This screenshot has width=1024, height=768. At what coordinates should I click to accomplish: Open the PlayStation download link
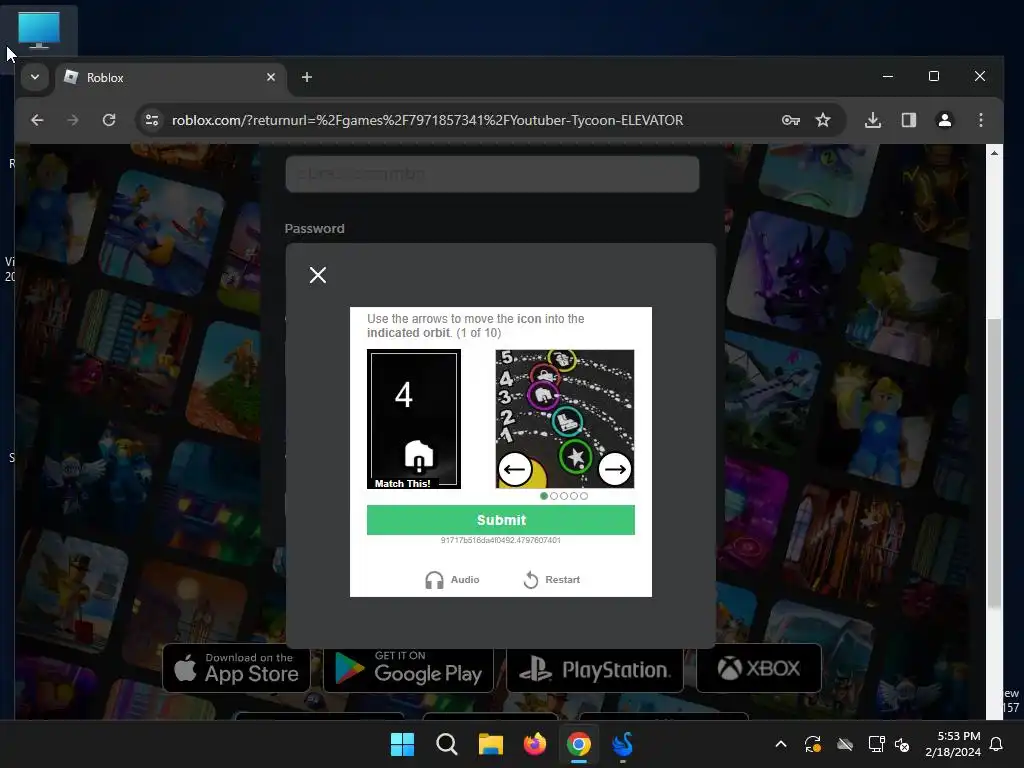click(x=594, y=668)
